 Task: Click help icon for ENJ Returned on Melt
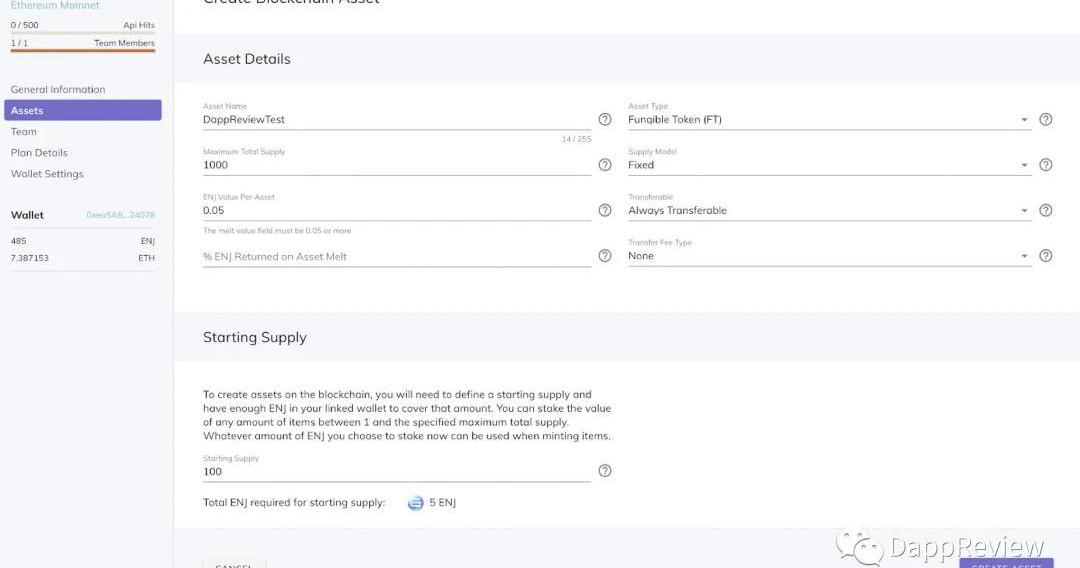(604, 256)
